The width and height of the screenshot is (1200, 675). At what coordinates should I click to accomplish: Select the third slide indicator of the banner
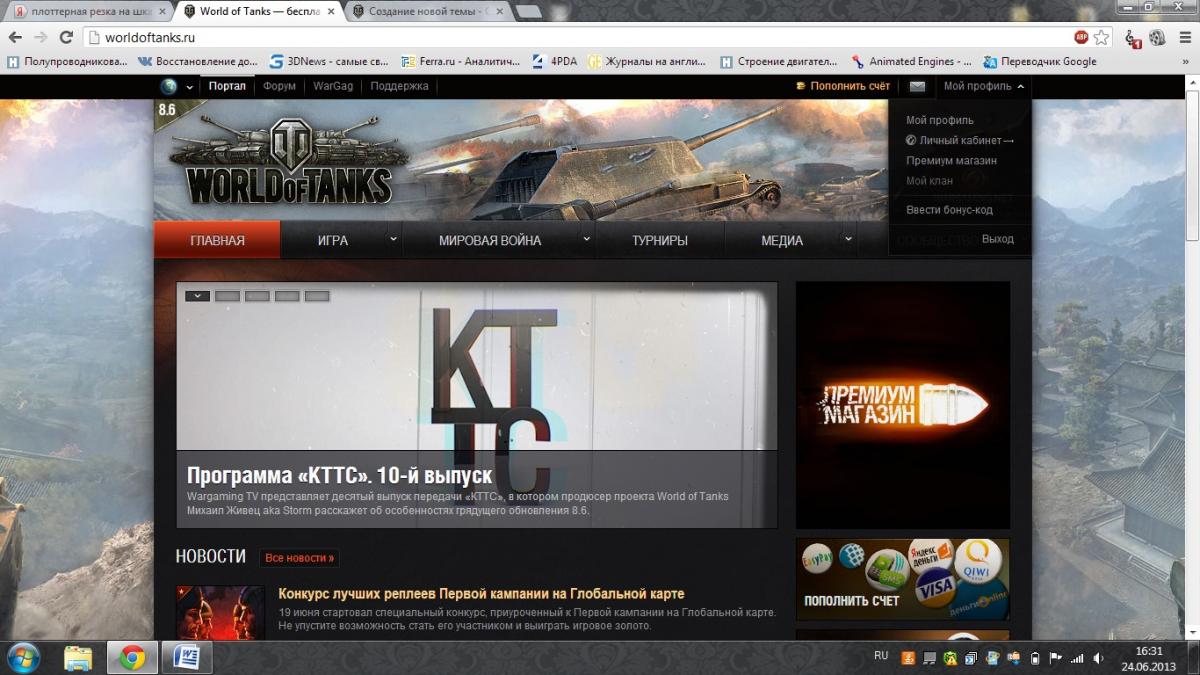[257, 296]
